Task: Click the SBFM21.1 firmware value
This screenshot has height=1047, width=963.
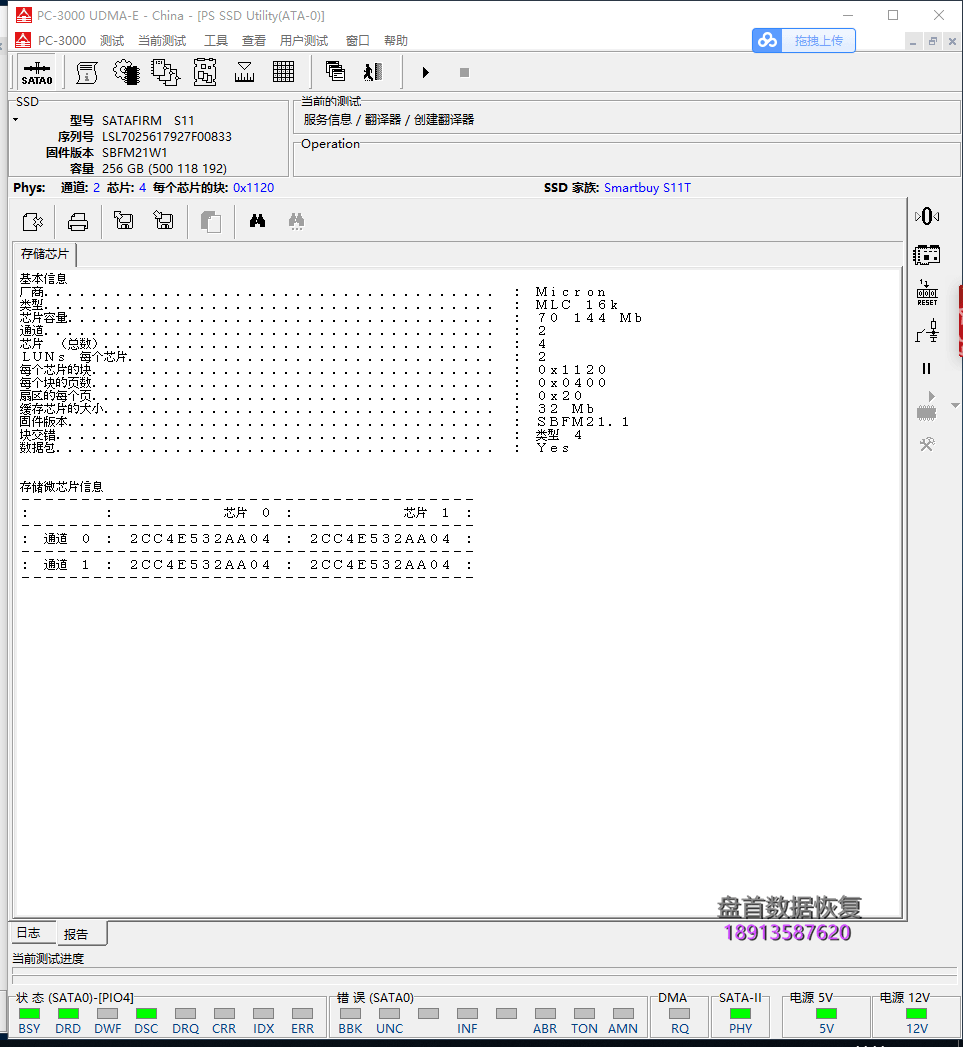Action: [x=583, y=421]
